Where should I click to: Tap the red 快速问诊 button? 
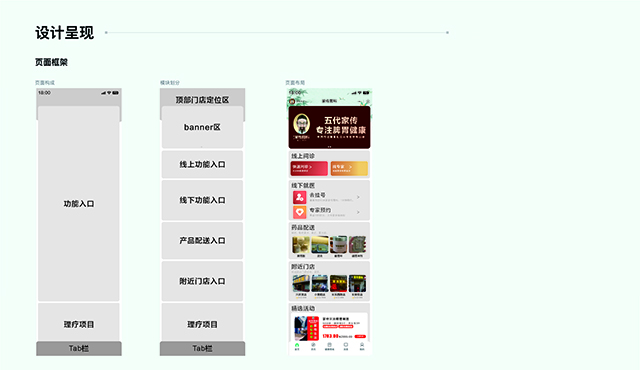[x=309, y=168]
